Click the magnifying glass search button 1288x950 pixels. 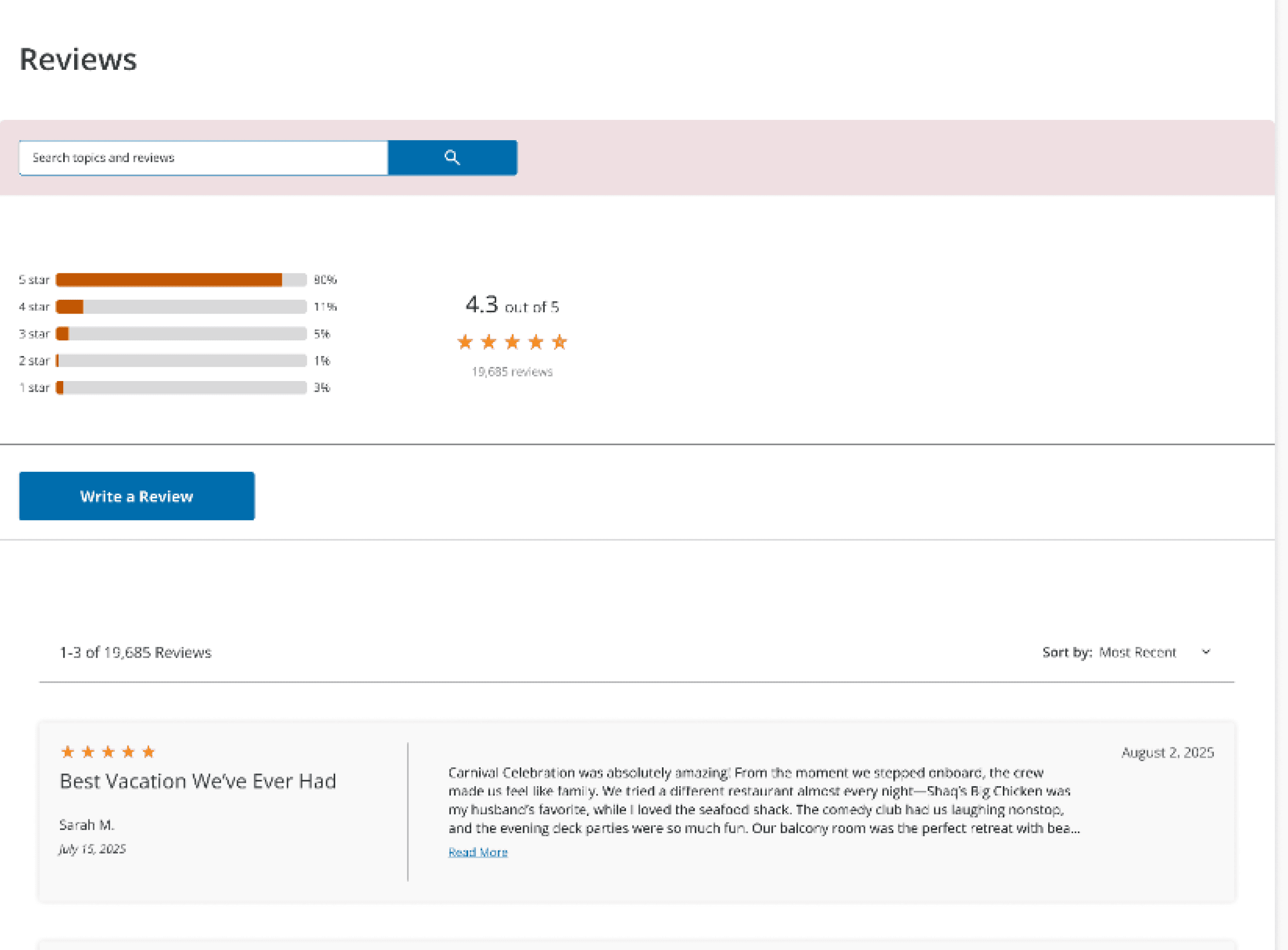click(452, 158)
